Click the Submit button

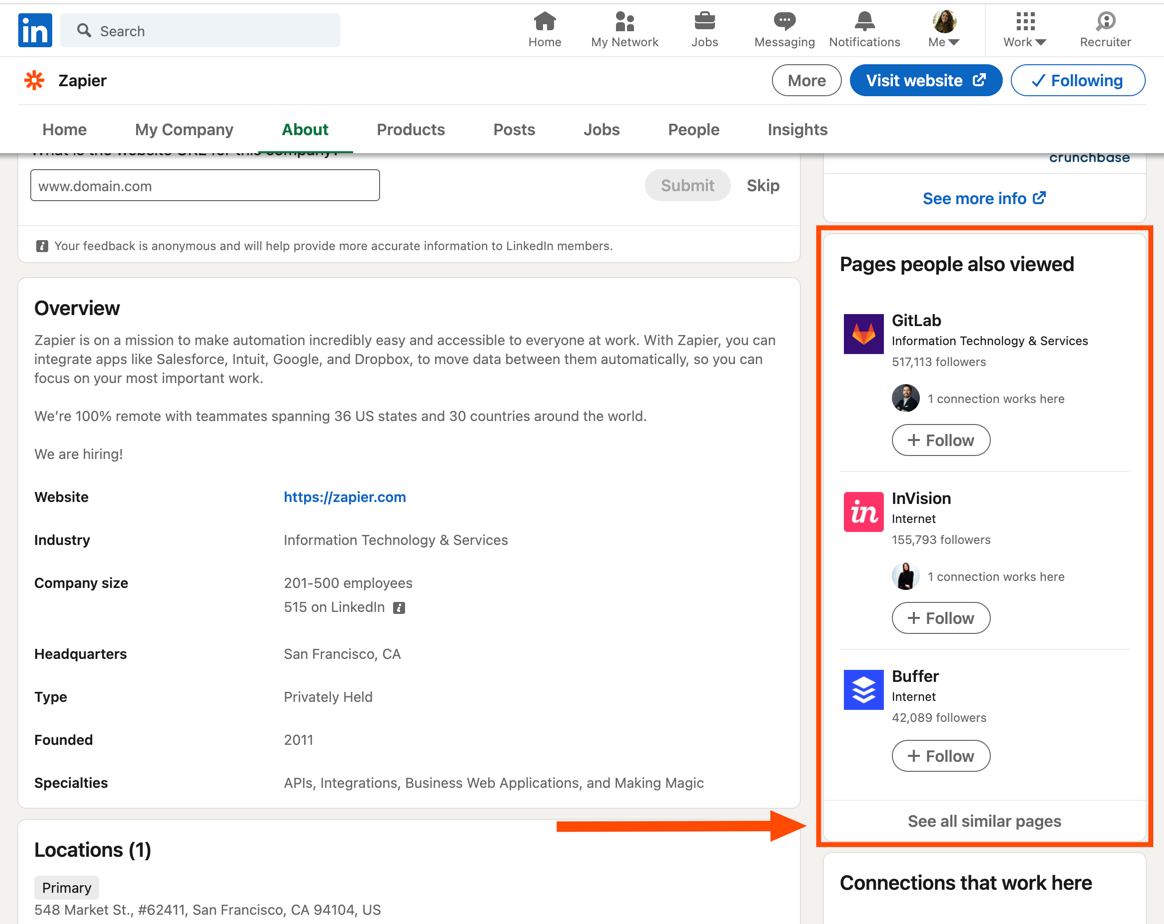[687, 186]
